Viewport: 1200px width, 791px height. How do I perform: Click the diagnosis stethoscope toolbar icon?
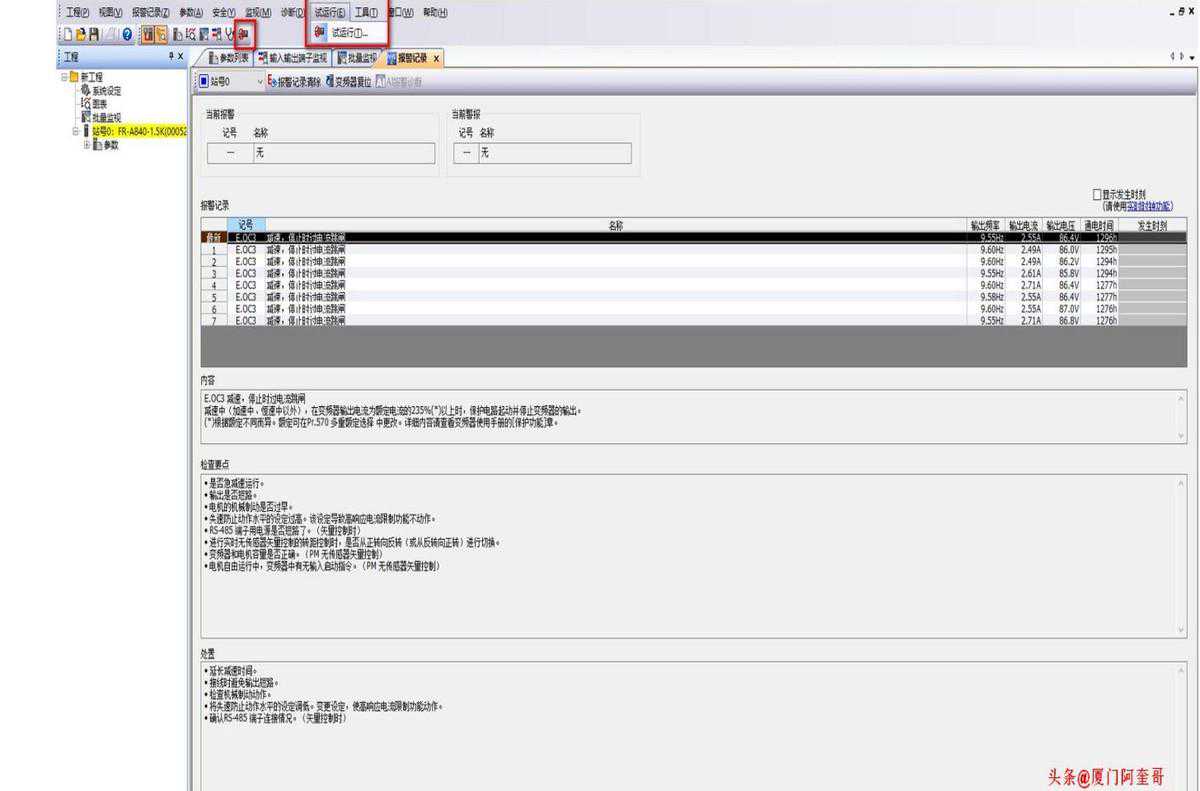click(229, 35)
